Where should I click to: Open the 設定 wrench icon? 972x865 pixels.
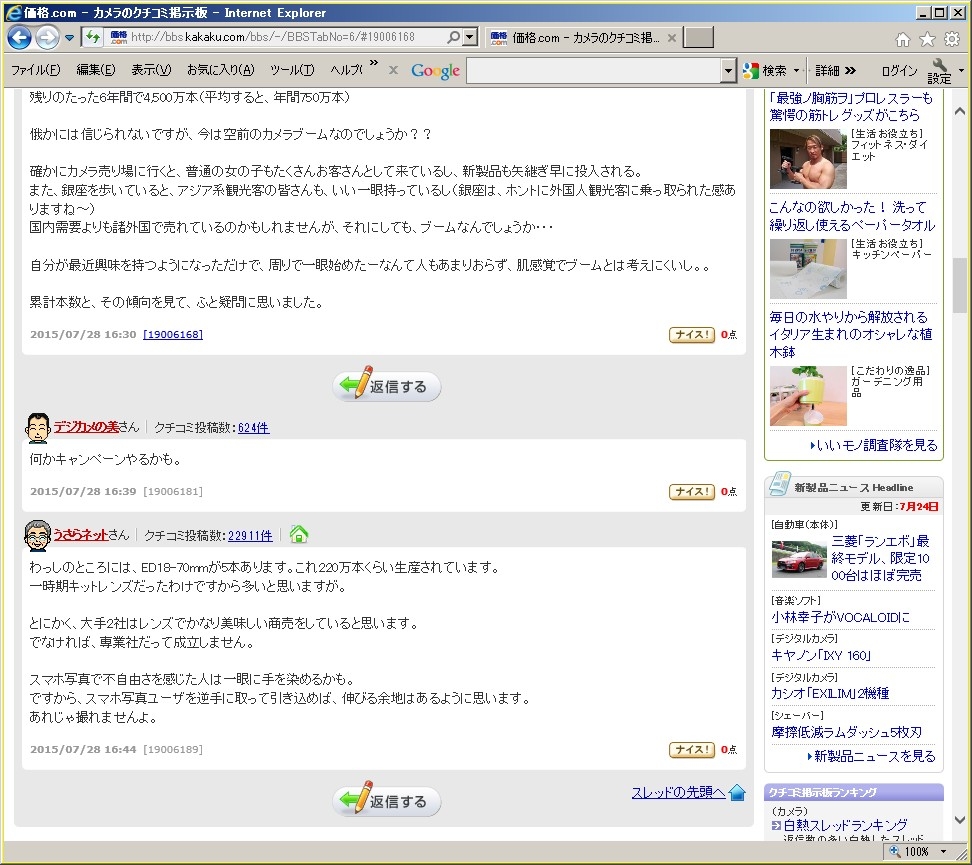(x=939, y=71)
